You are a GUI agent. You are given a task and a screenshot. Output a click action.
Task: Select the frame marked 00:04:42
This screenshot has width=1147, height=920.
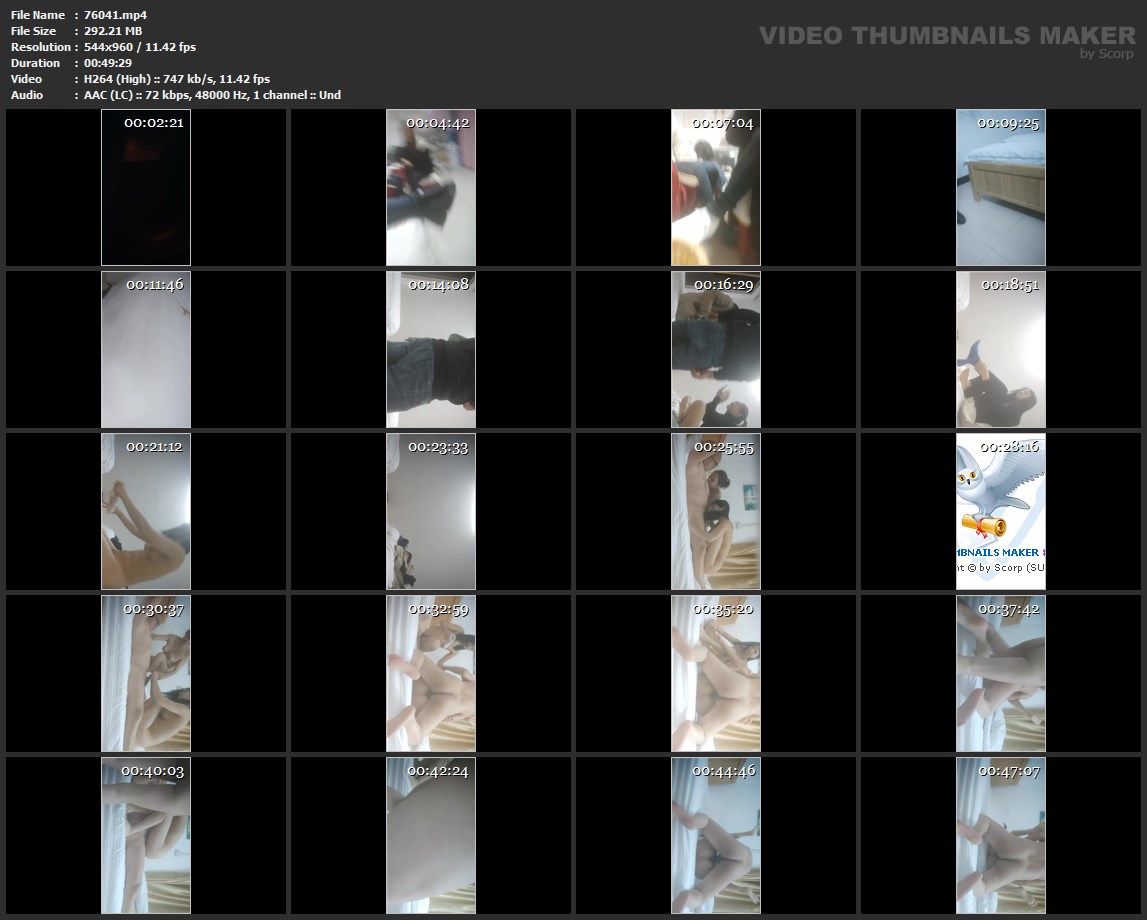(431, 188)
